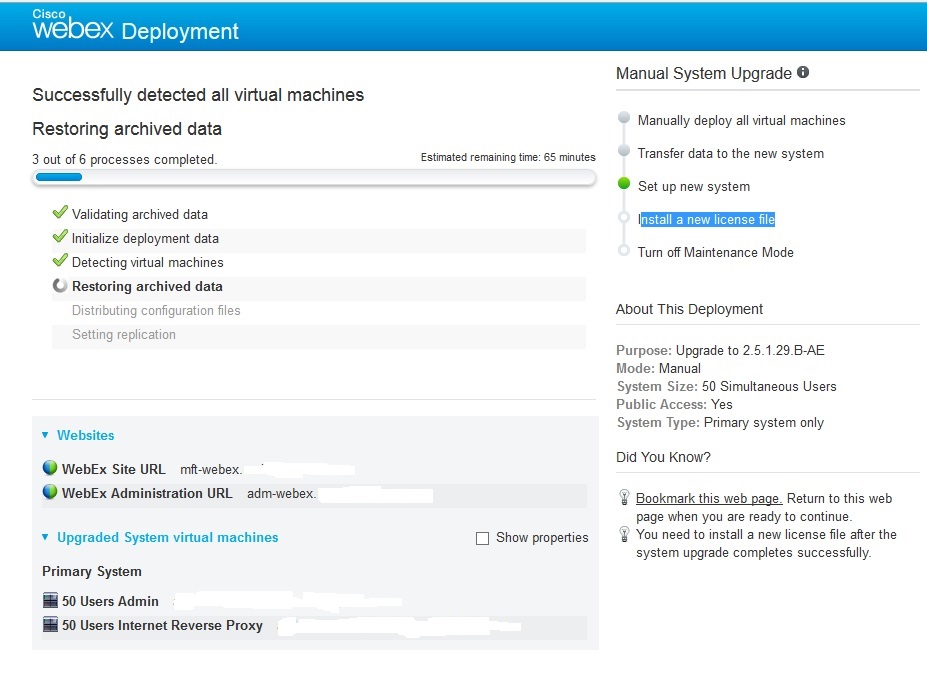Click the Distributing configuration files row

coord(319,310)
